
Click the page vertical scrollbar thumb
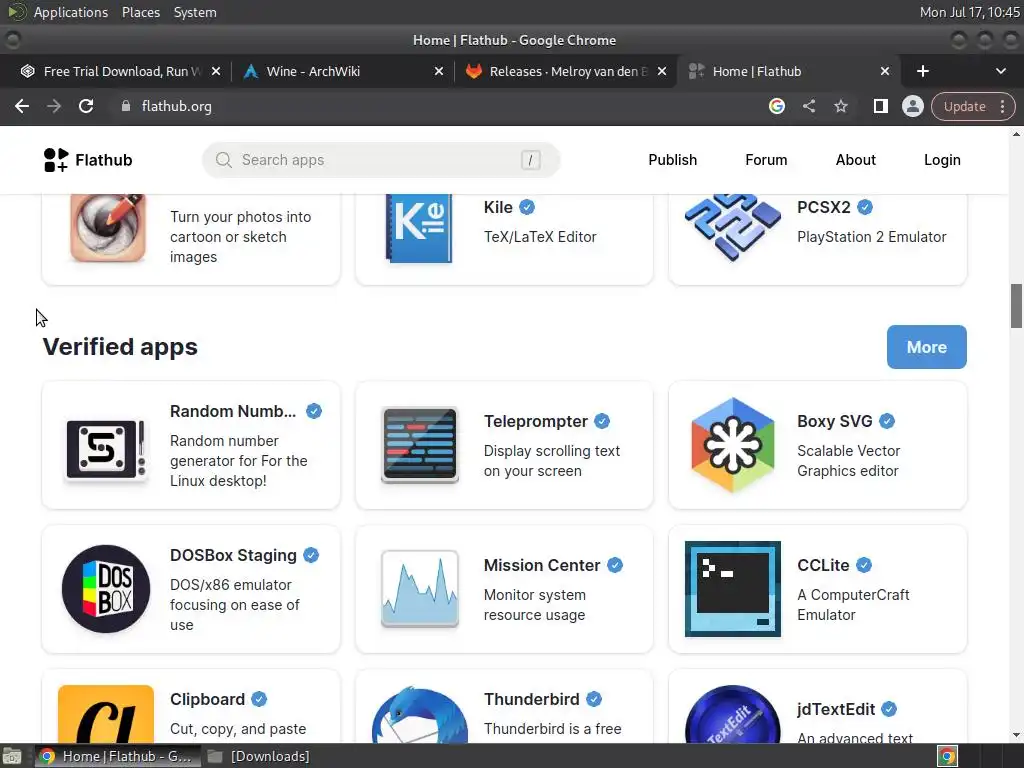(x=1016, y=306)
